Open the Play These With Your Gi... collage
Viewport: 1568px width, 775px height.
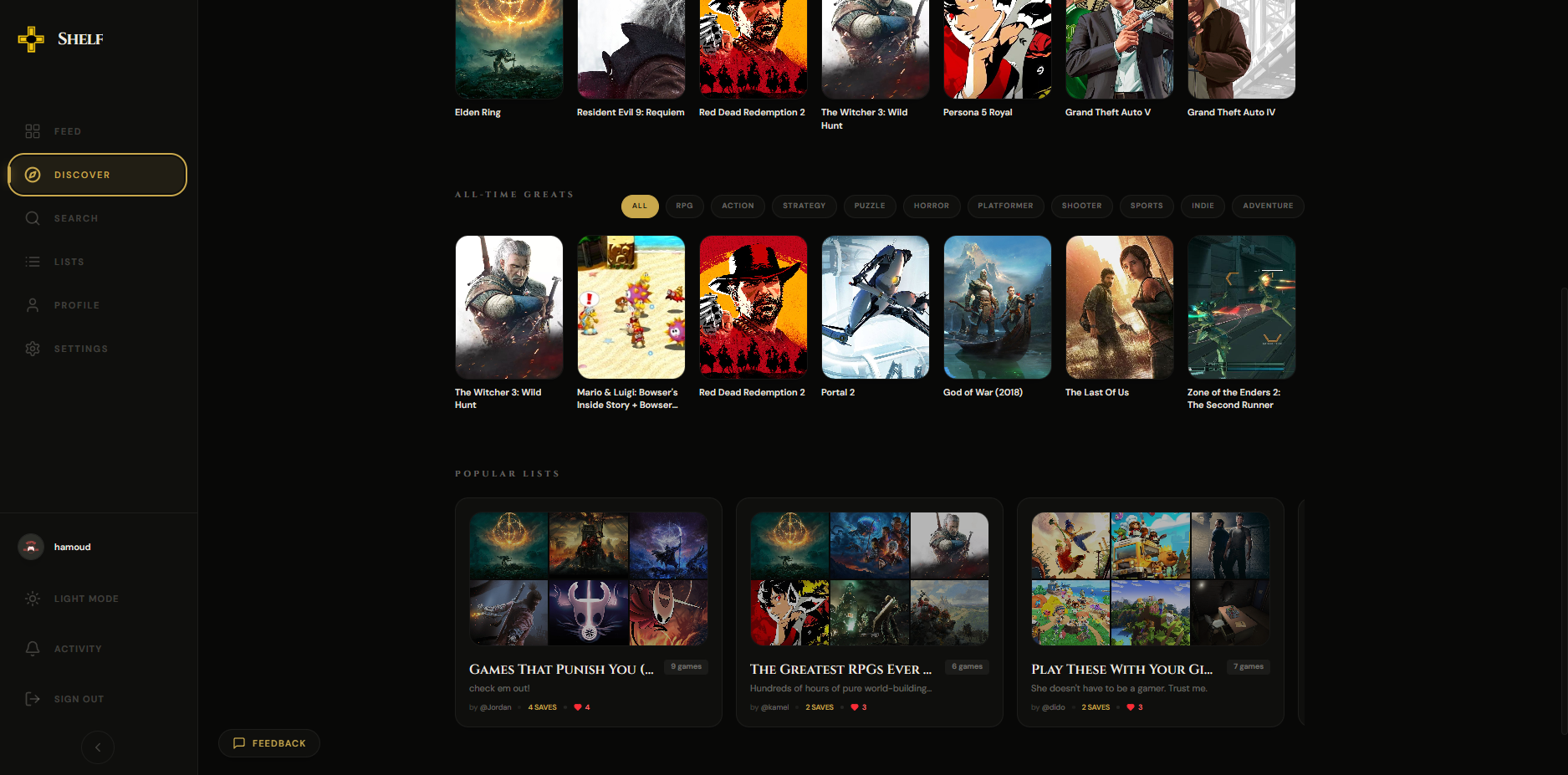(x=1151, y=579)
